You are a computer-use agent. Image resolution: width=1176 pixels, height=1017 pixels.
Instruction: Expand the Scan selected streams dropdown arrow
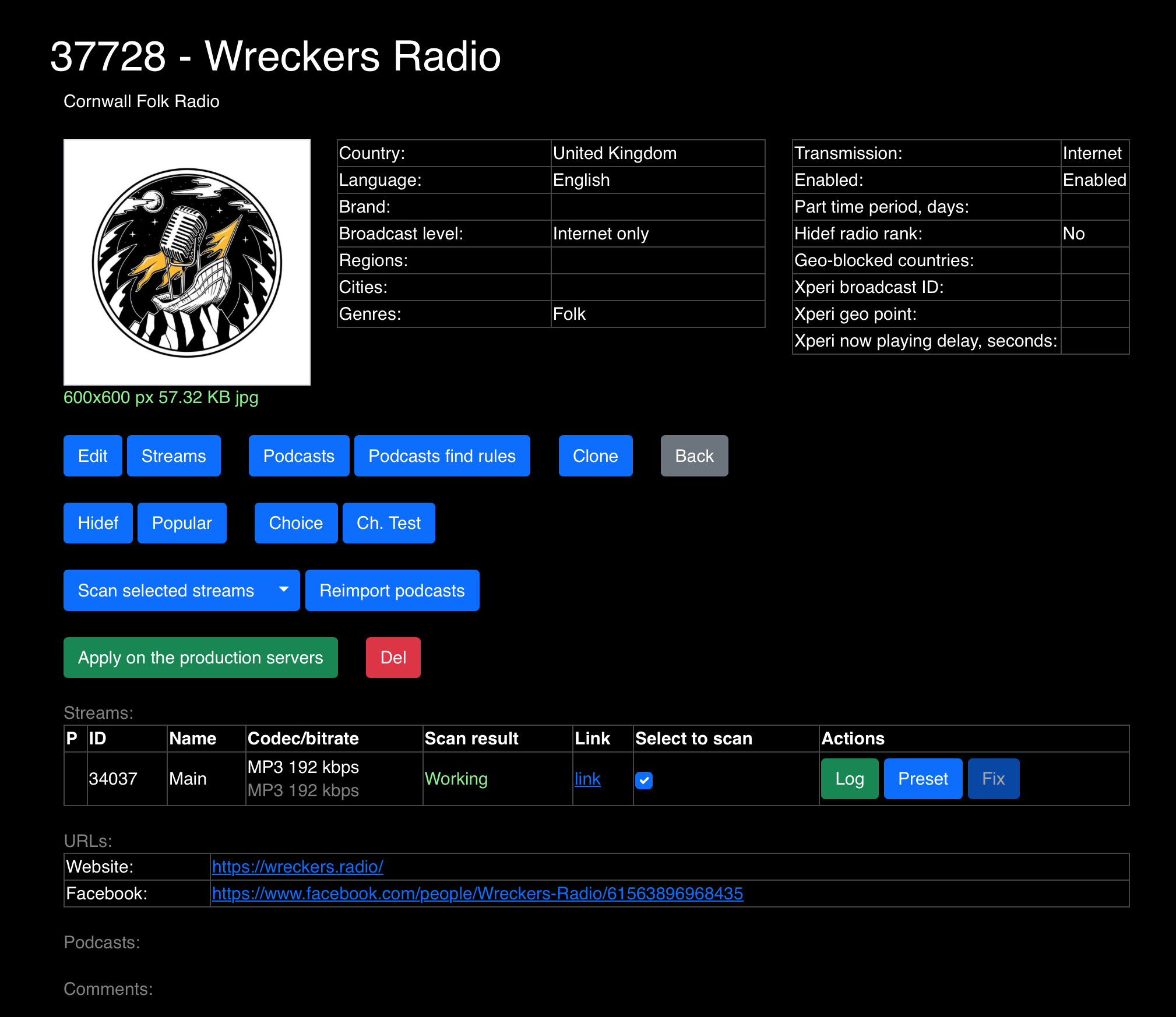coord(284,590)
